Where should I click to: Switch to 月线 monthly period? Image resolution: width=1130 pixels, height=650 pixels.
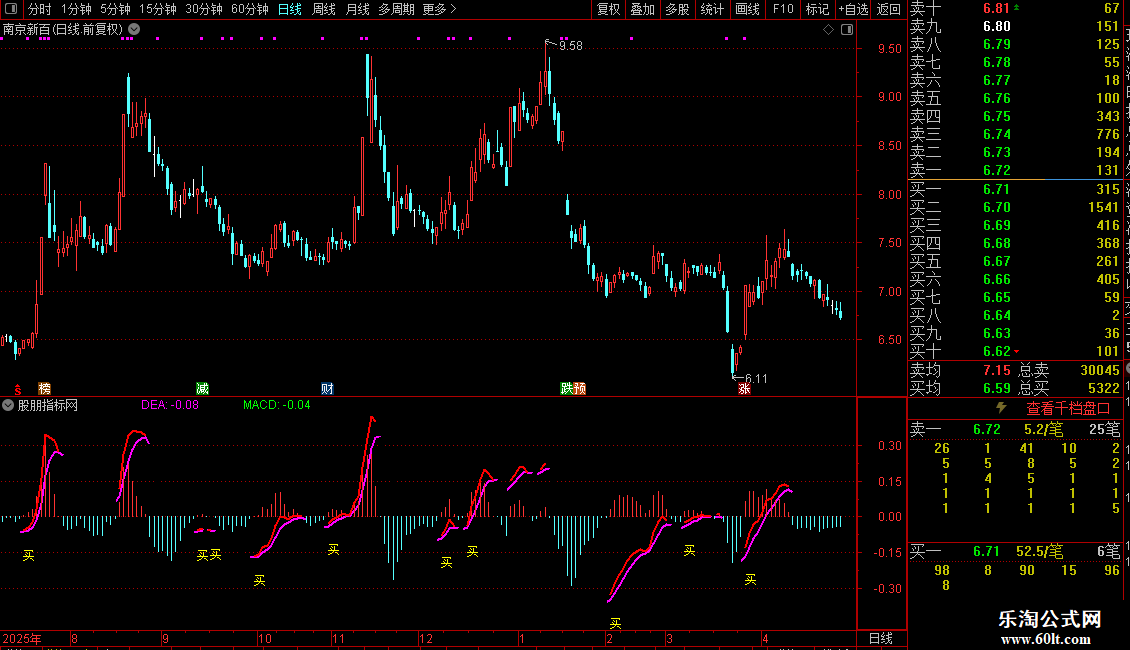pyautogui.click(x=357, y=9)
